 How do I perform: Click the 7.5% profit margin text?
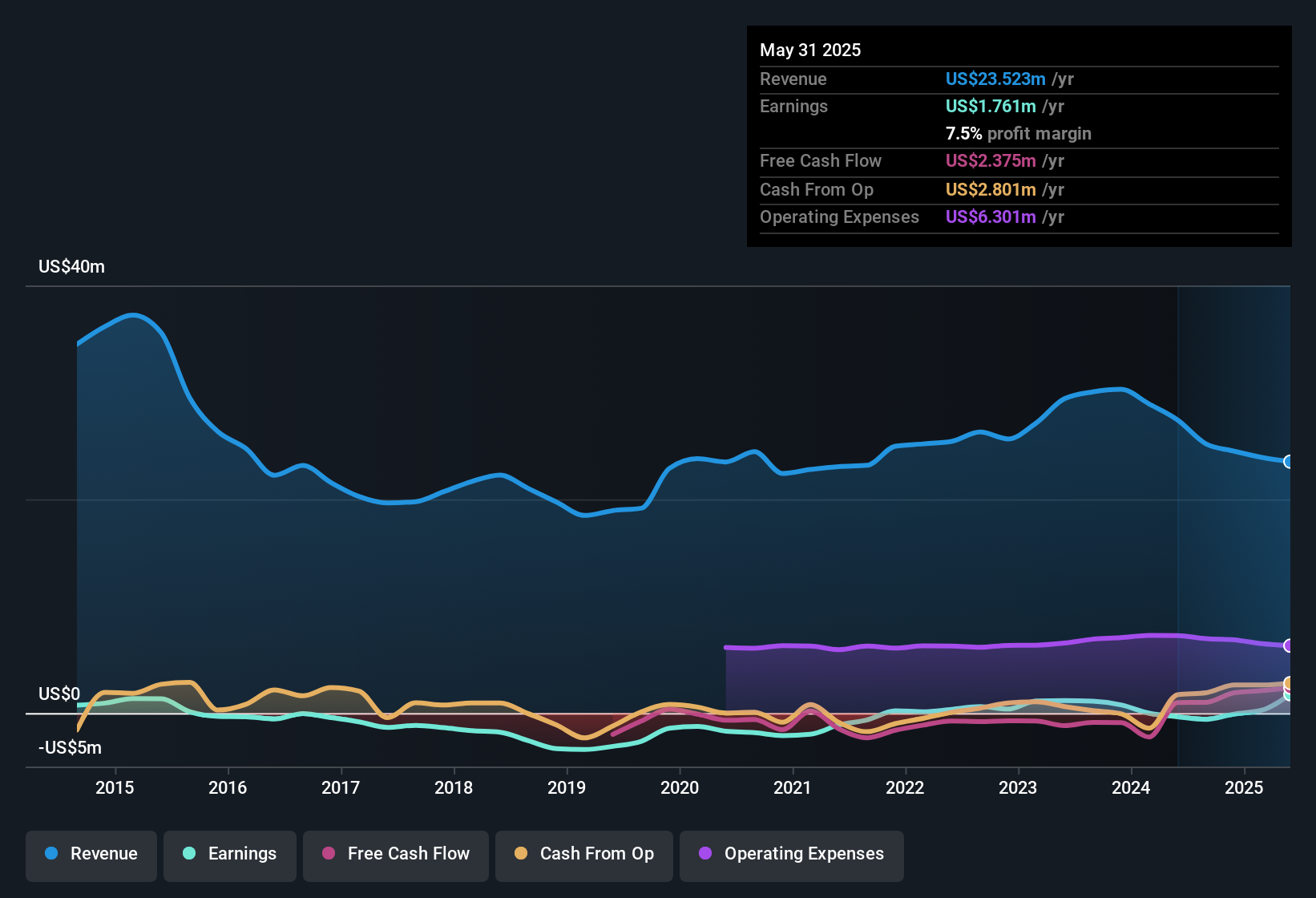(1018, 134)
